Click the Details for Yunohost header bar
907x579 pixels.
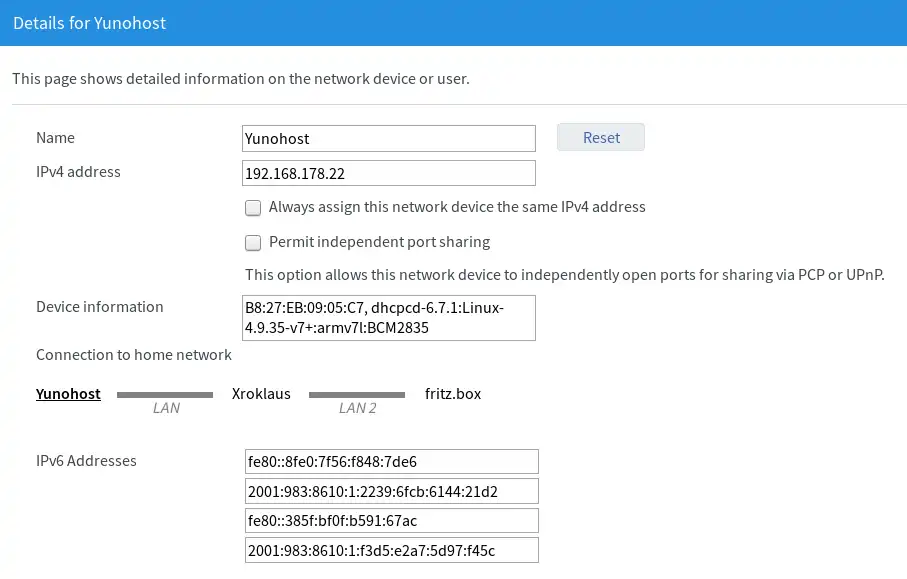point(454,23)
